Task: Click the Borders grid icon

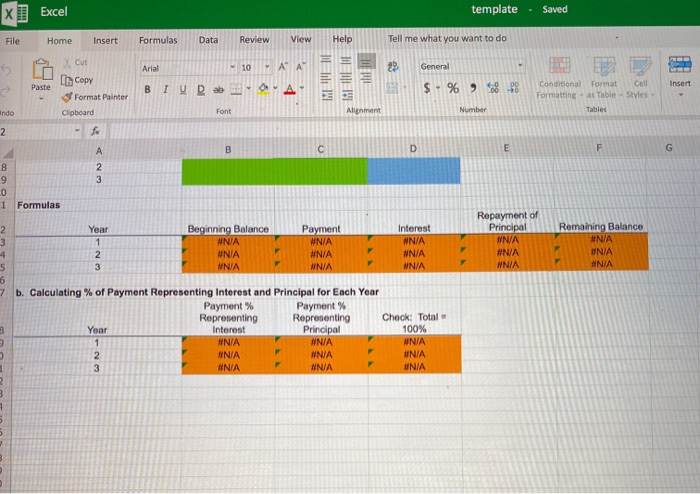Action: pyautogui.click(x=236, y=89)
